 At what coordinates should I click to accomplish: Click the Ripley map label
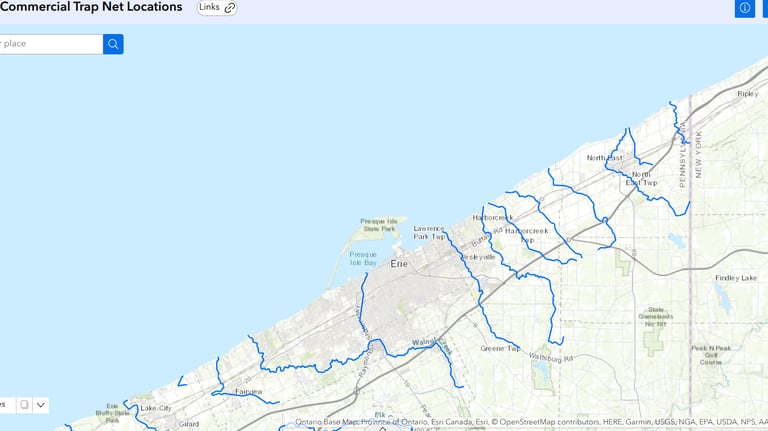[747, 94]
